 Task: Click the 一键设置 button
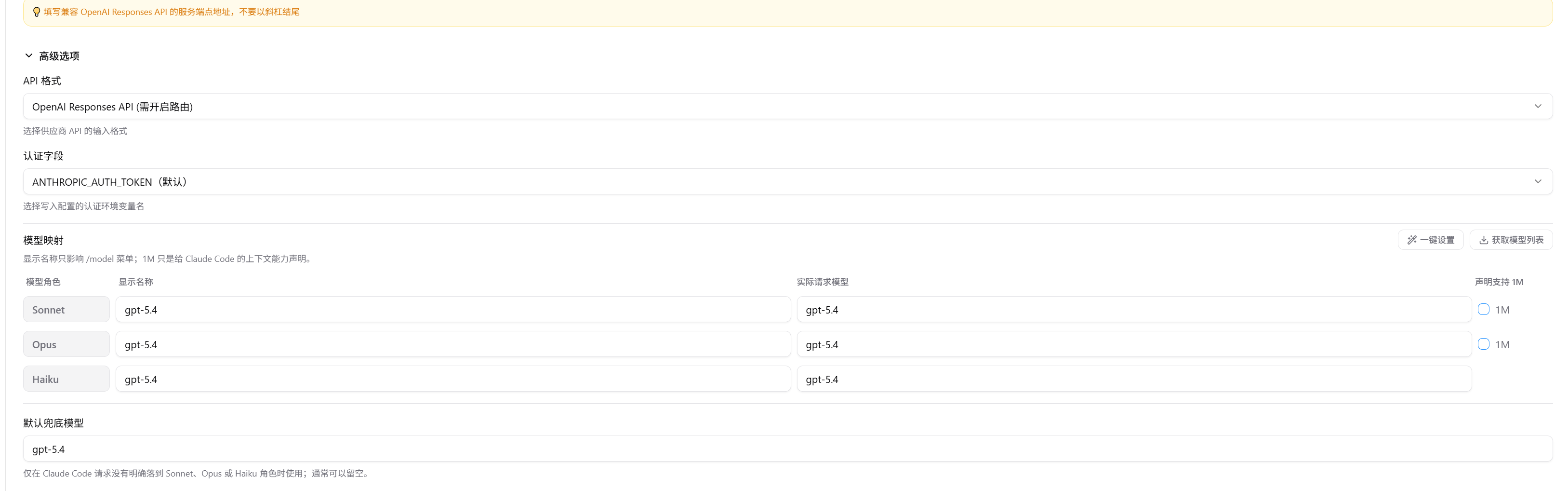[1431, 240]
